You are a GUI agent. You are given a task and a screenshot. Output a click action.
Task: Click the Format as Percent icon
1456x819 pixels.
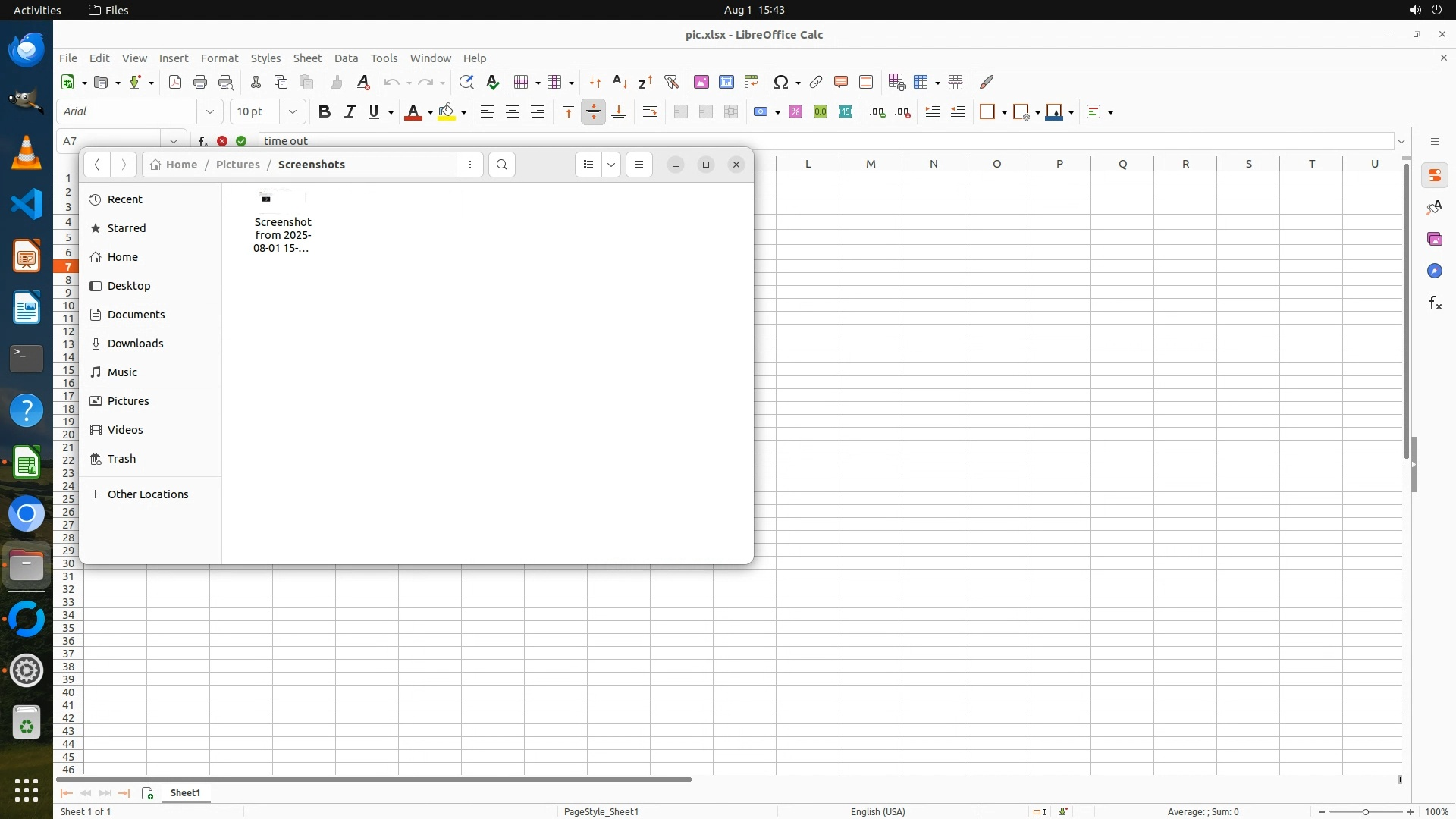click(795, 111)
